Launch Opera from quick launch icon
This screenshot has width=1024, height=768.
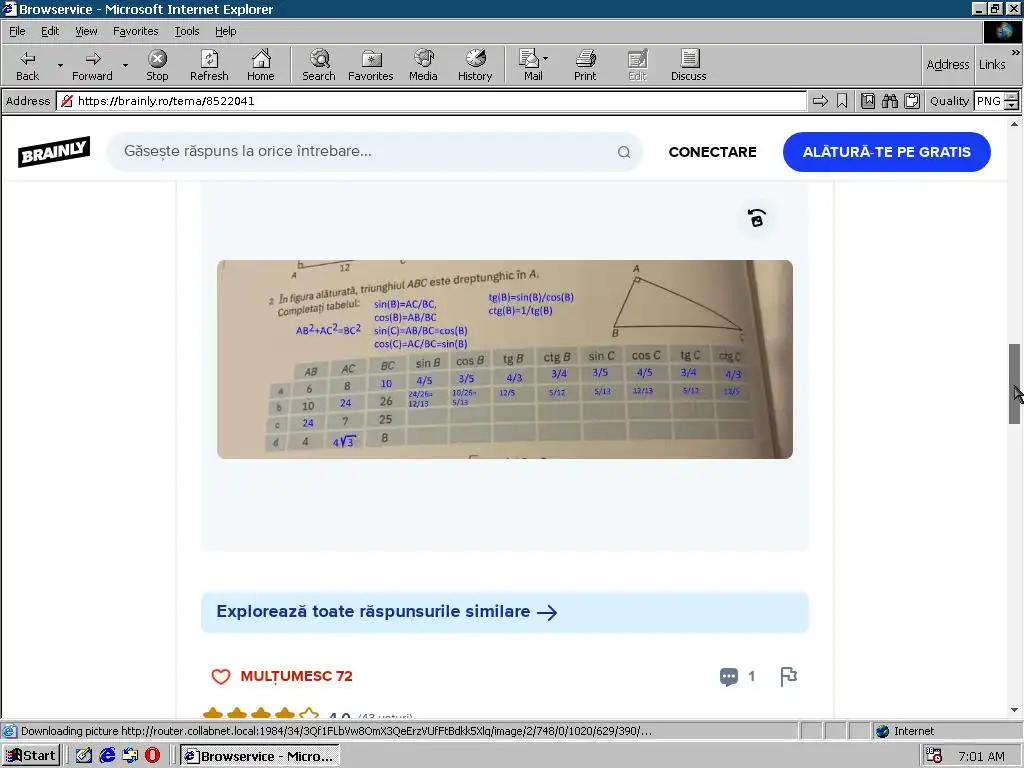click(152, 756)
